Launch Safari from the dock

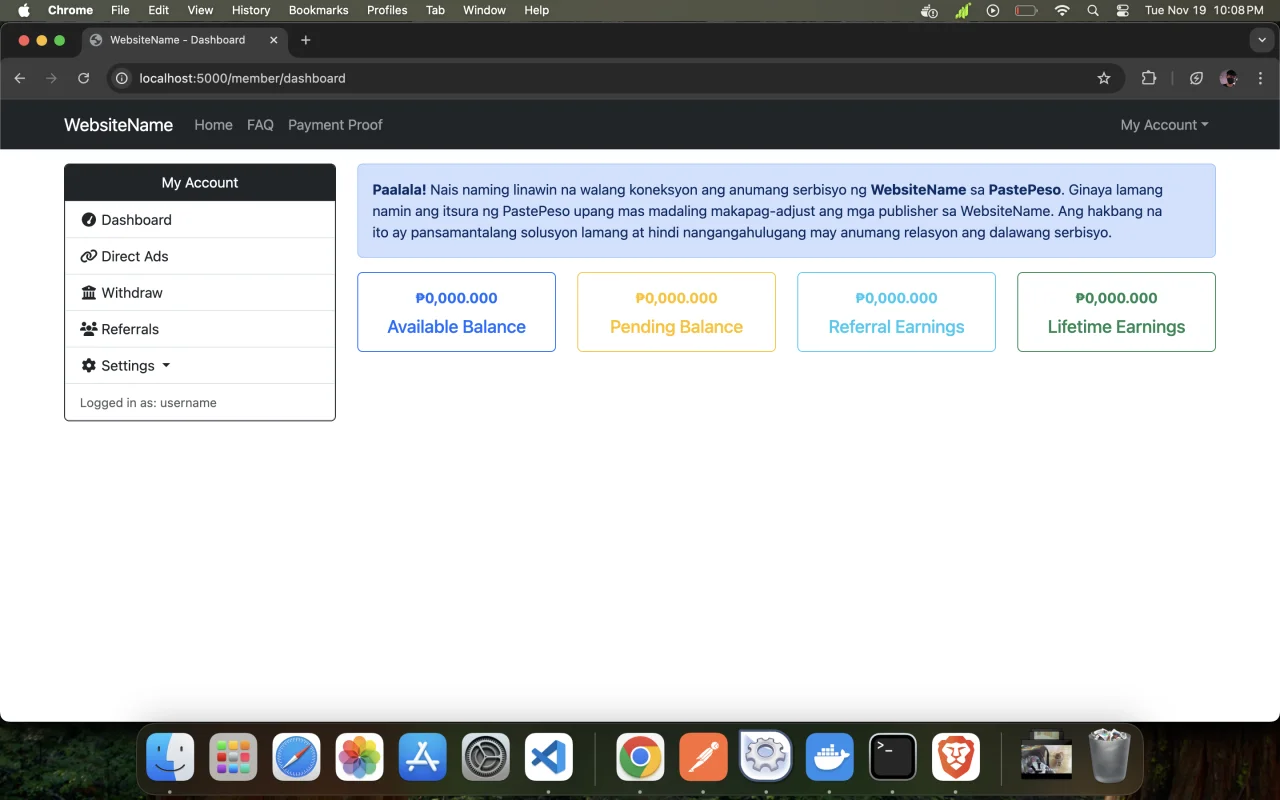point(296,757)
